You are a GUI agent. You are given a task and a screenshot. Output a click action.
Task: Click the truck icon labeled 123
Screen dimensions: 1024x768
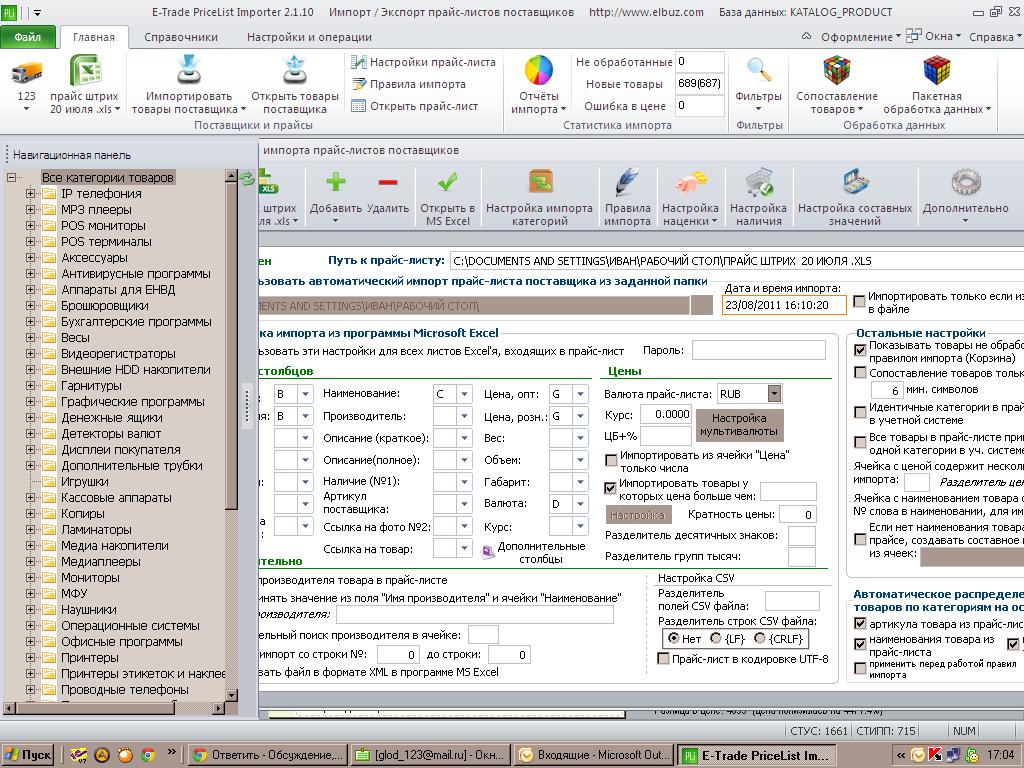[27, 72]
